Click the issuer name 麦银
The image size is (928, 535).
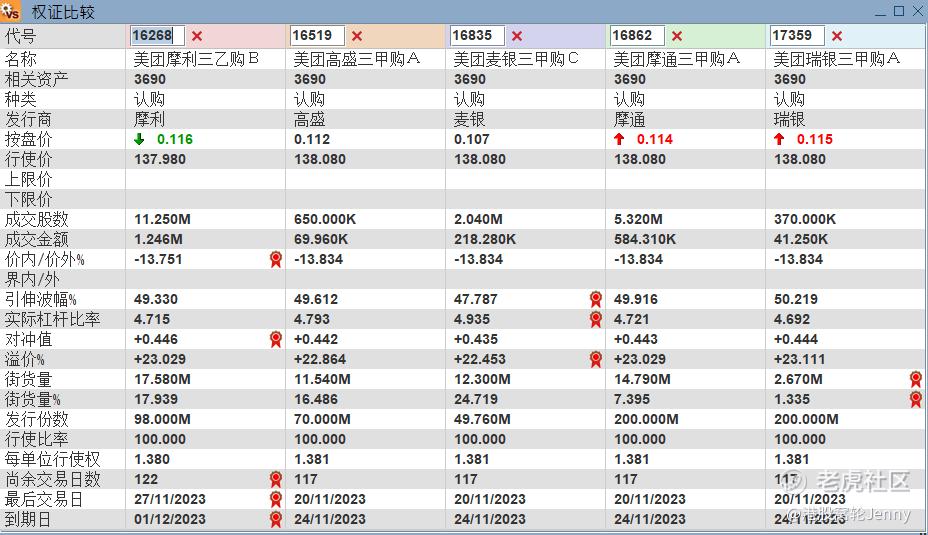click(x=469, y=120)
